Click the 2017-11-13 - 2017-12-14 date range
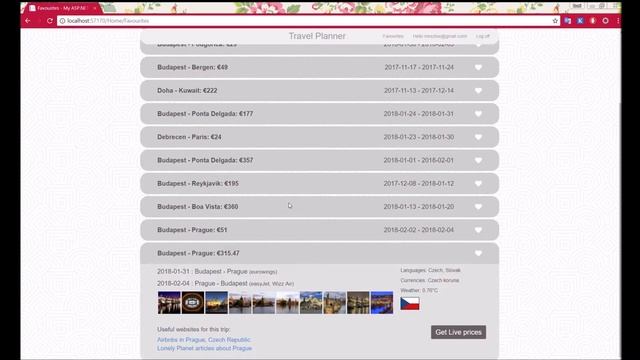This screenshot has height=360, width=640. [x=419, y=91]
